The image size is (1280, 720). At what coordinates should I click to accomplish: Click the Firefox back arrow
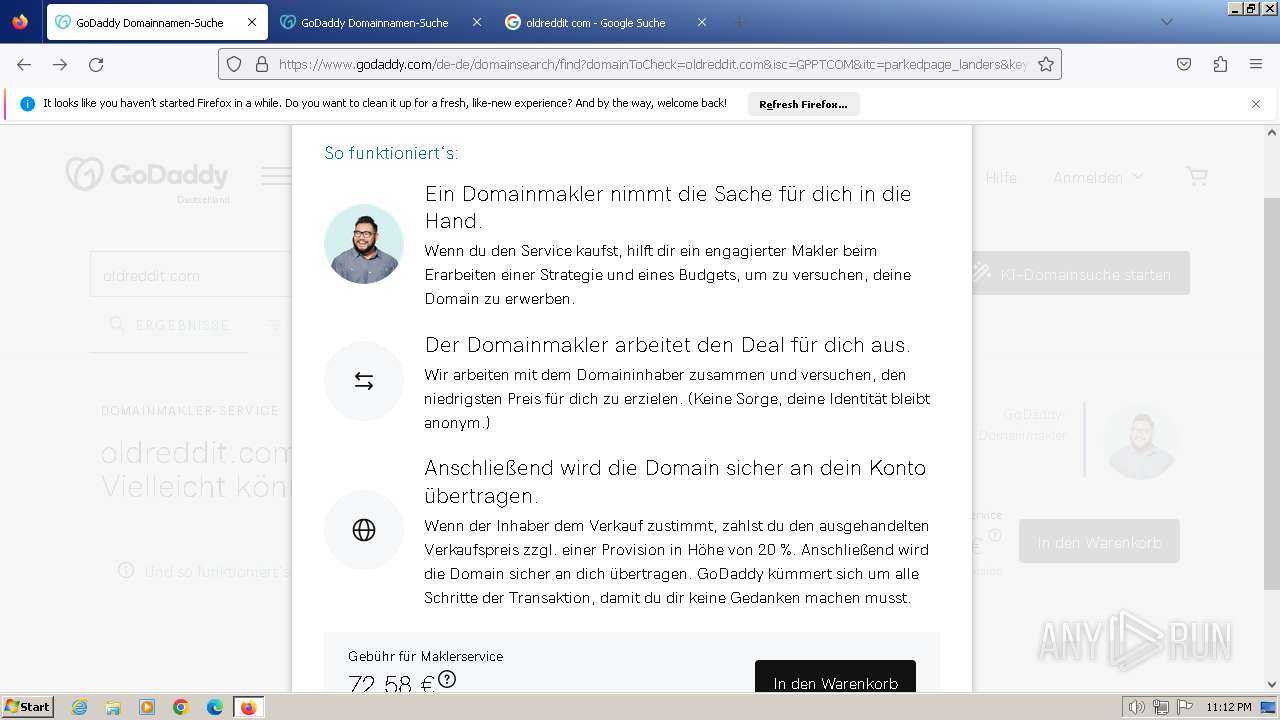click(24, 64)
